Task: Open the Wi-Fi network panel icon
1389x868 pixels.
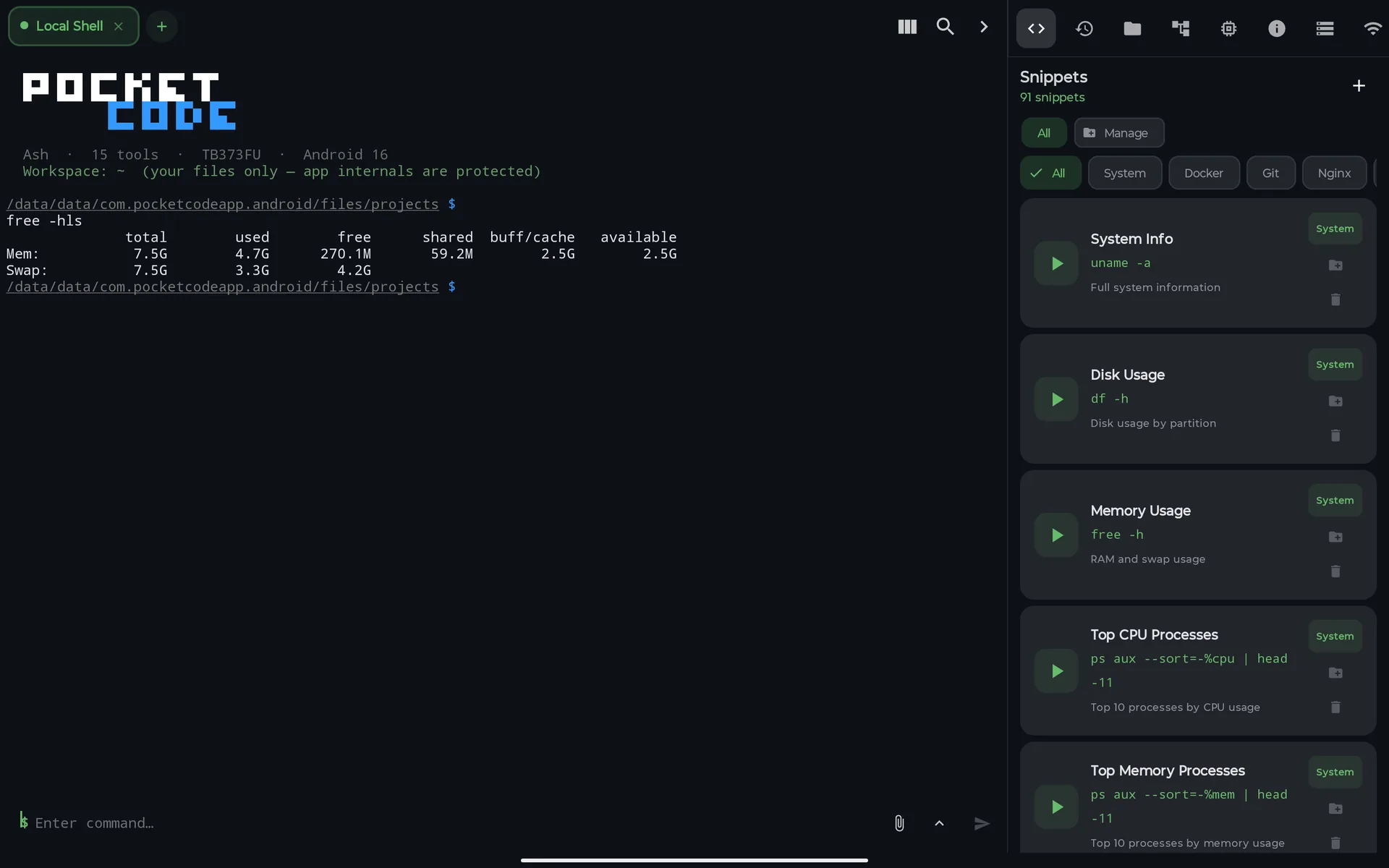Action: point(1372,28)
